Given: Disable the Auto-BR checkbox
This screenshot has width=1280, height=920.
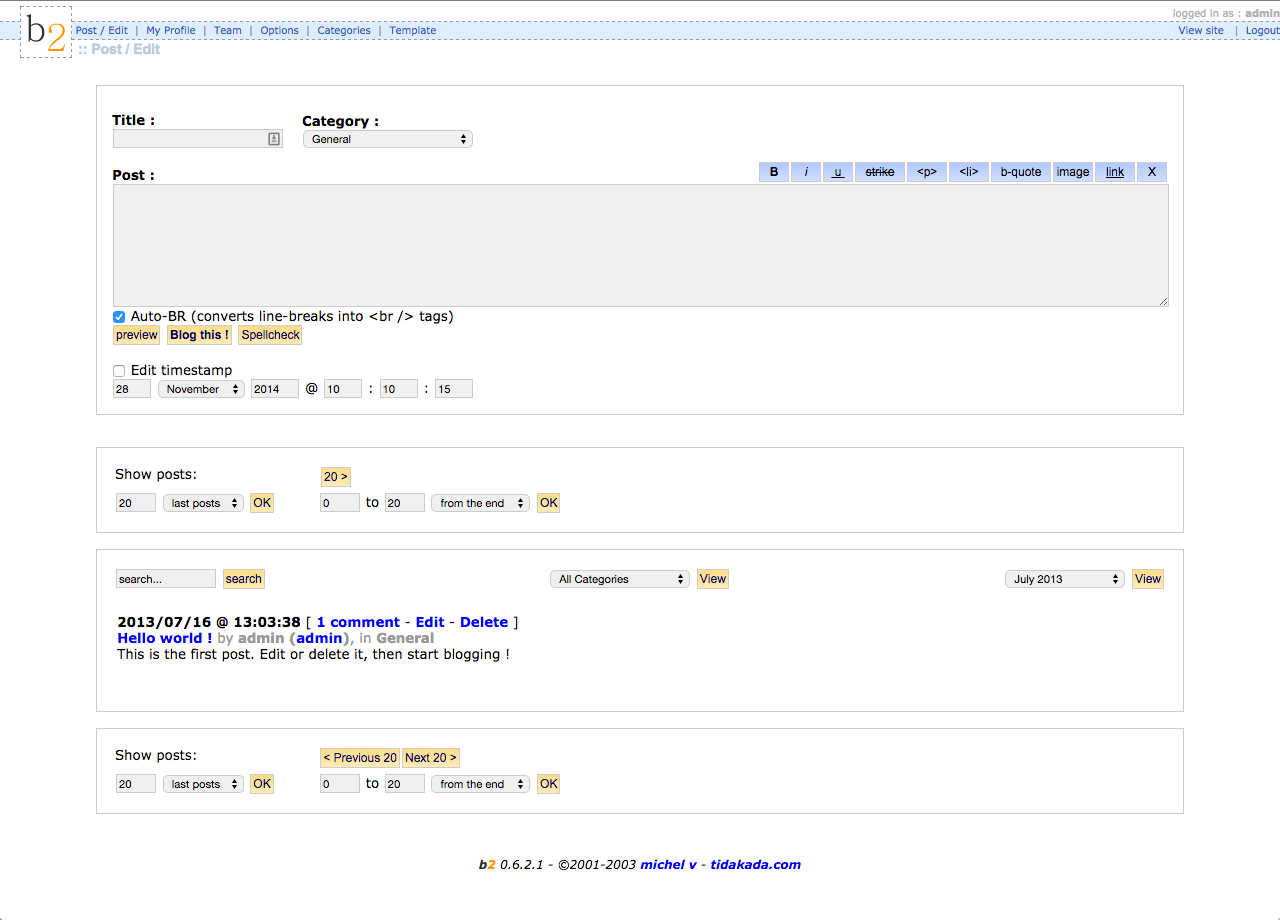Looking at the screenshot, I should click(119, 317).
